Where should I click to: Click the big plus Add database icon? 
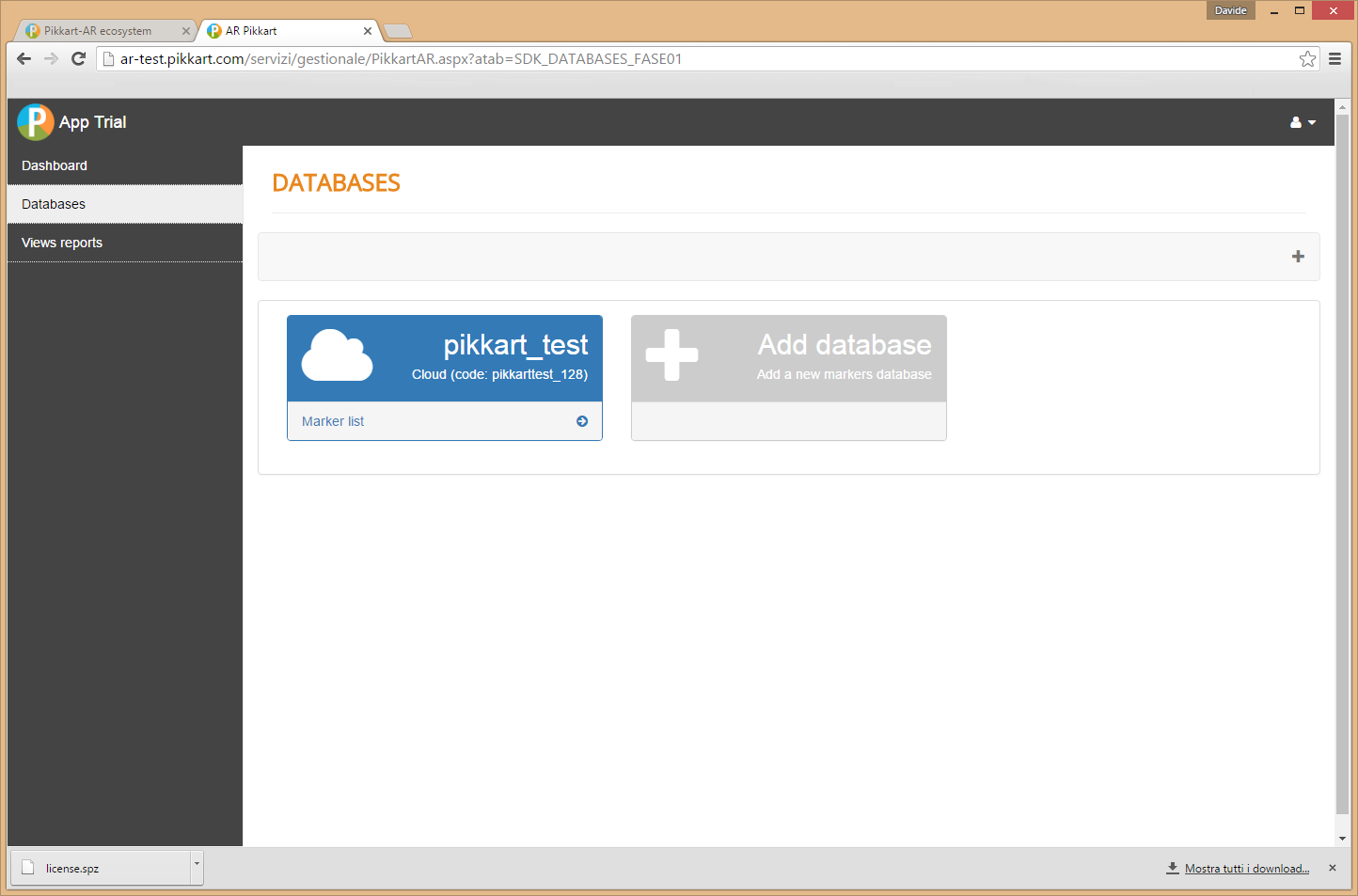[x=671, y=355]
